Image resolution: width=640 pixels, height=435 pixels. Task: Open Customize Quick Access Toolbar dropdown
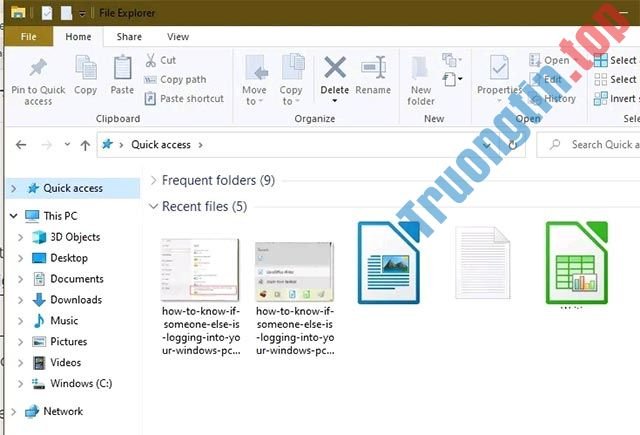tap(82, 13)
